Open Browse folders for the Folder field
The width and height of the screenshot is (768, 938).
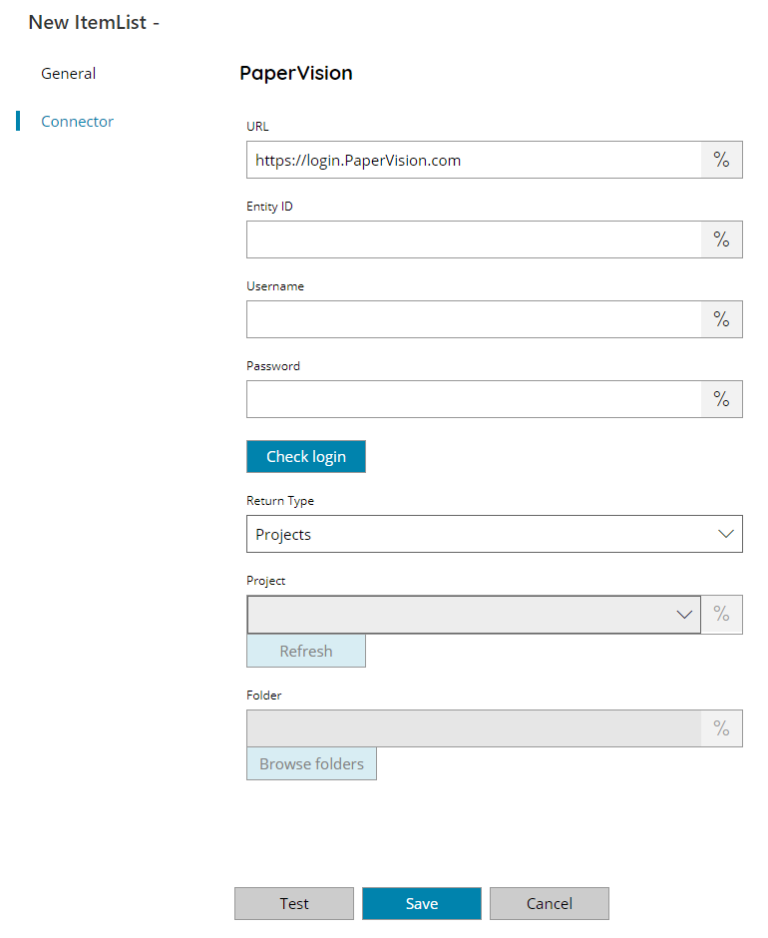[311, 763]
